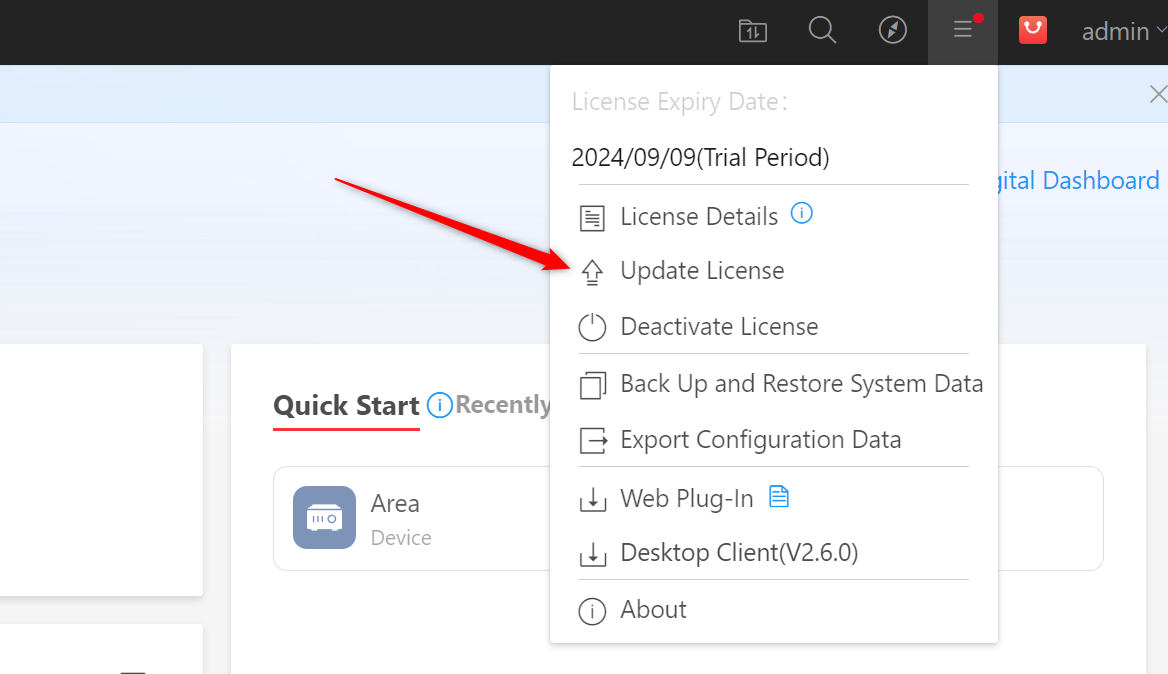Viewport: 1168px width, 674px height.
Task: Open the maintenance menu with the red notification dot
Action: (962, 30)
